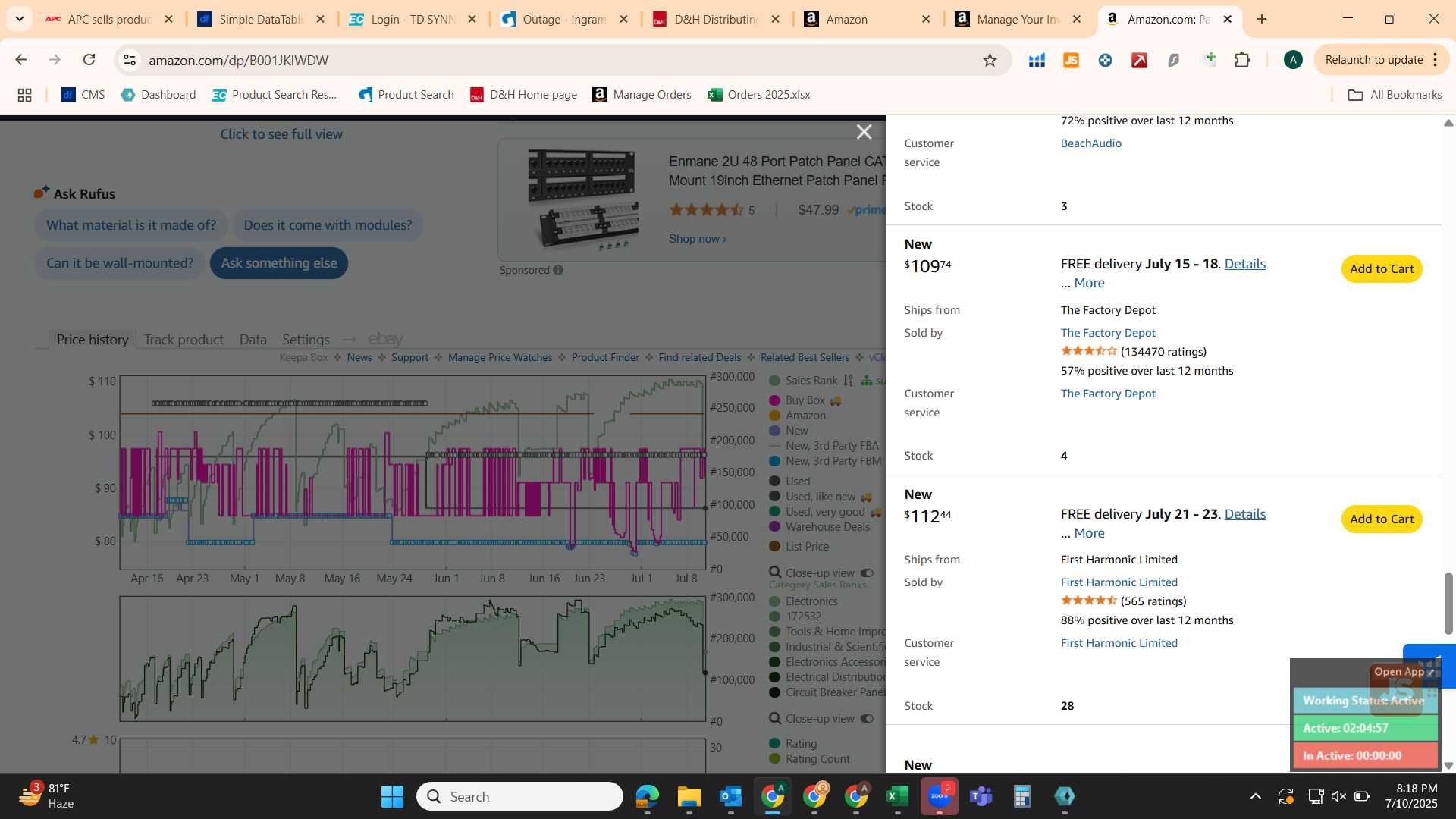Add $109.74 Factory Depot offer to cart
The width and height of the screenshot is (1456, 819).
pyautogui.click(x=1382, y=269)
